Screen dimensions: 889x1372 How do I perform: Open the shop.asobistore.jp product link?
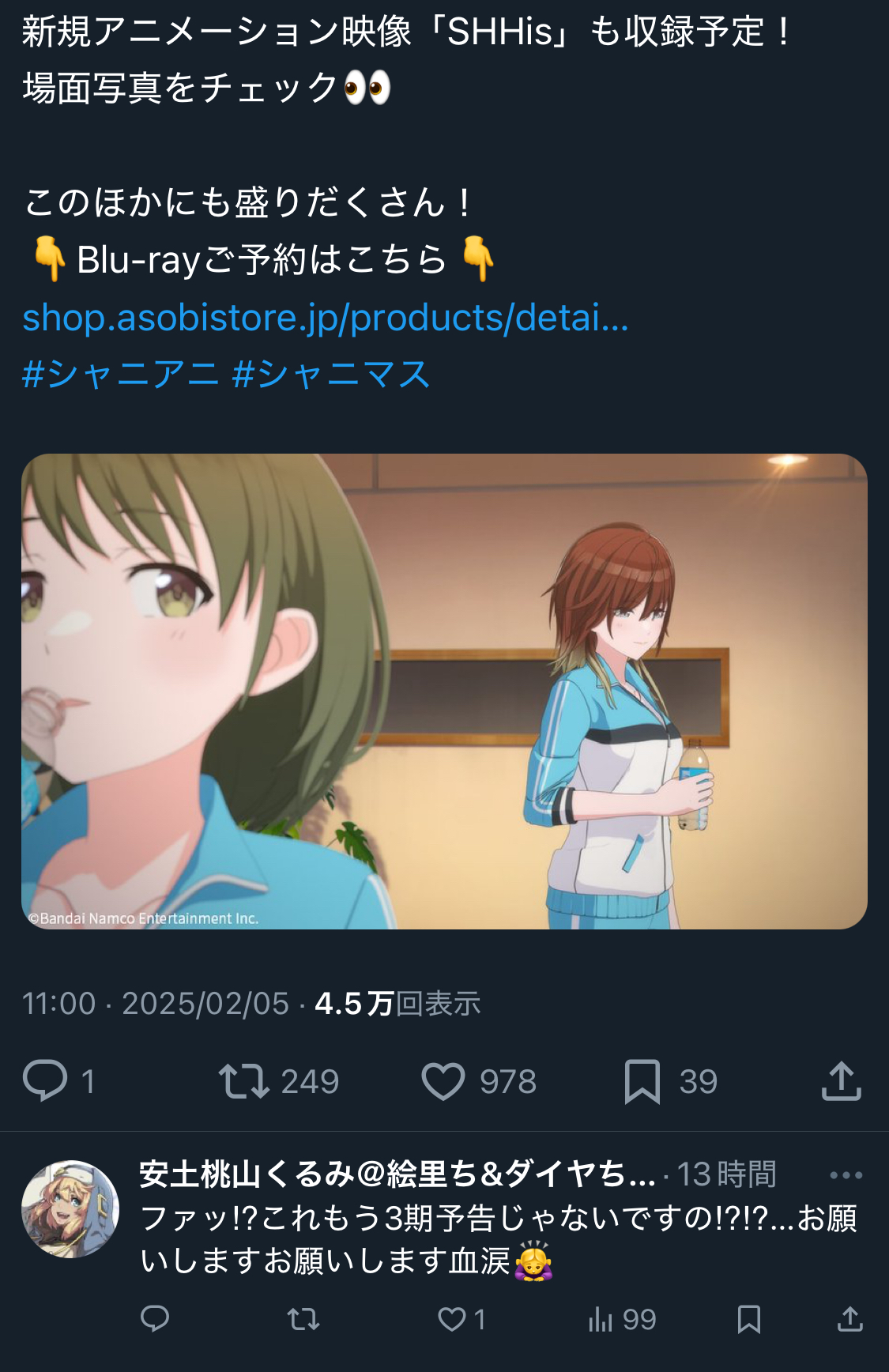pyautogui.click(x=326, y=318)
